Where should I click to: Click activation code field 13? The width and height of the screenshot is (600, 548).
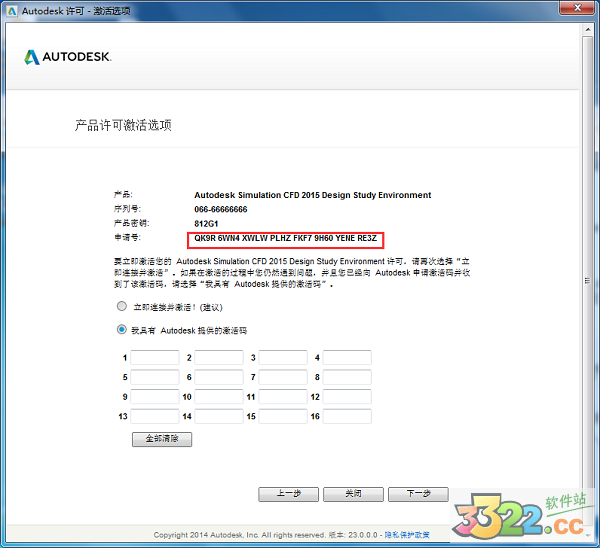coord(155,416)
